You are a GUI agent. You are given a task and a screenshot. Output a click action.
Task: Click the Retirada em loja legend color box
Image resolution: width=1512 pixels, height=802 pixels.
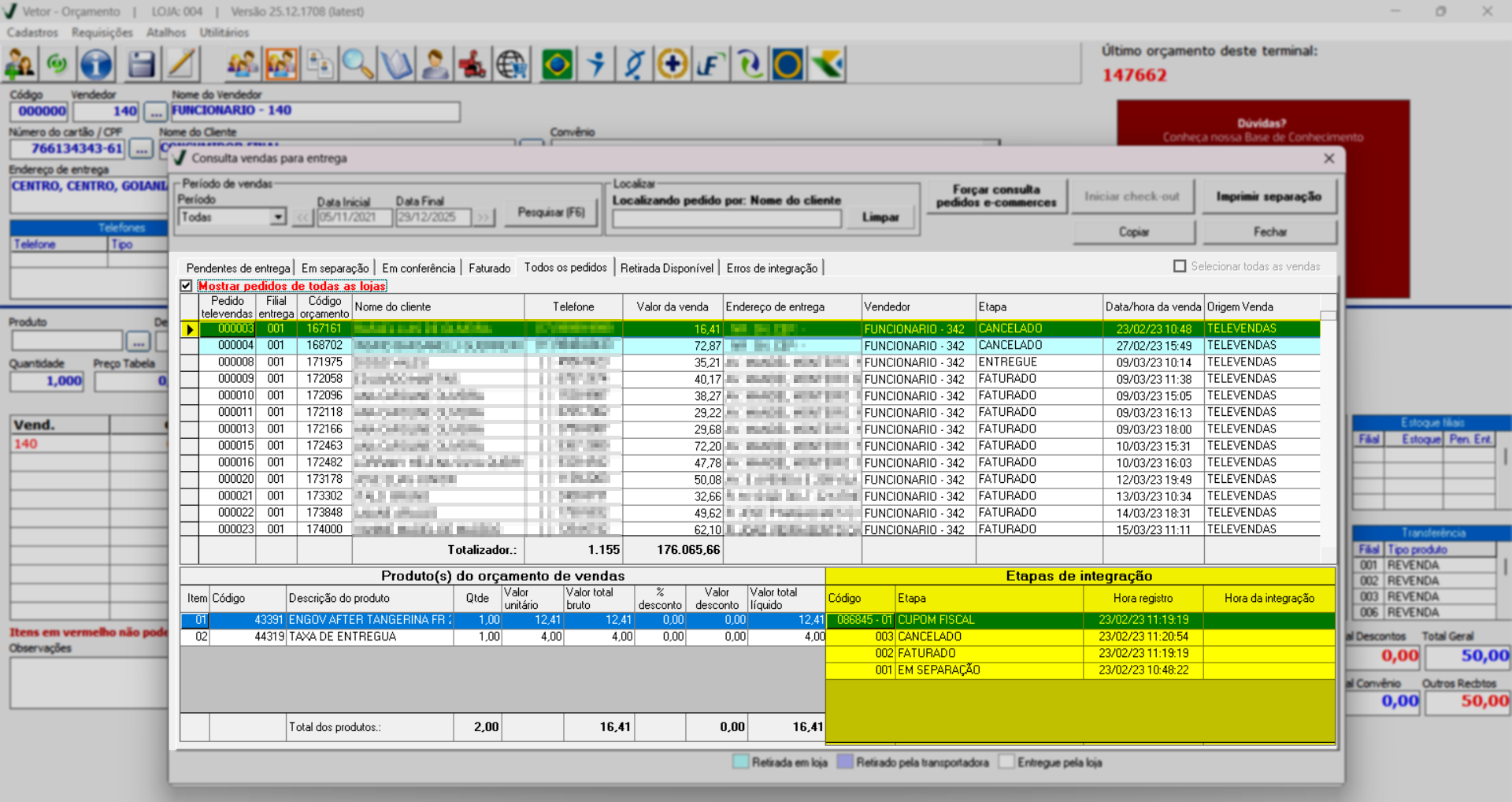pos(740,762)
